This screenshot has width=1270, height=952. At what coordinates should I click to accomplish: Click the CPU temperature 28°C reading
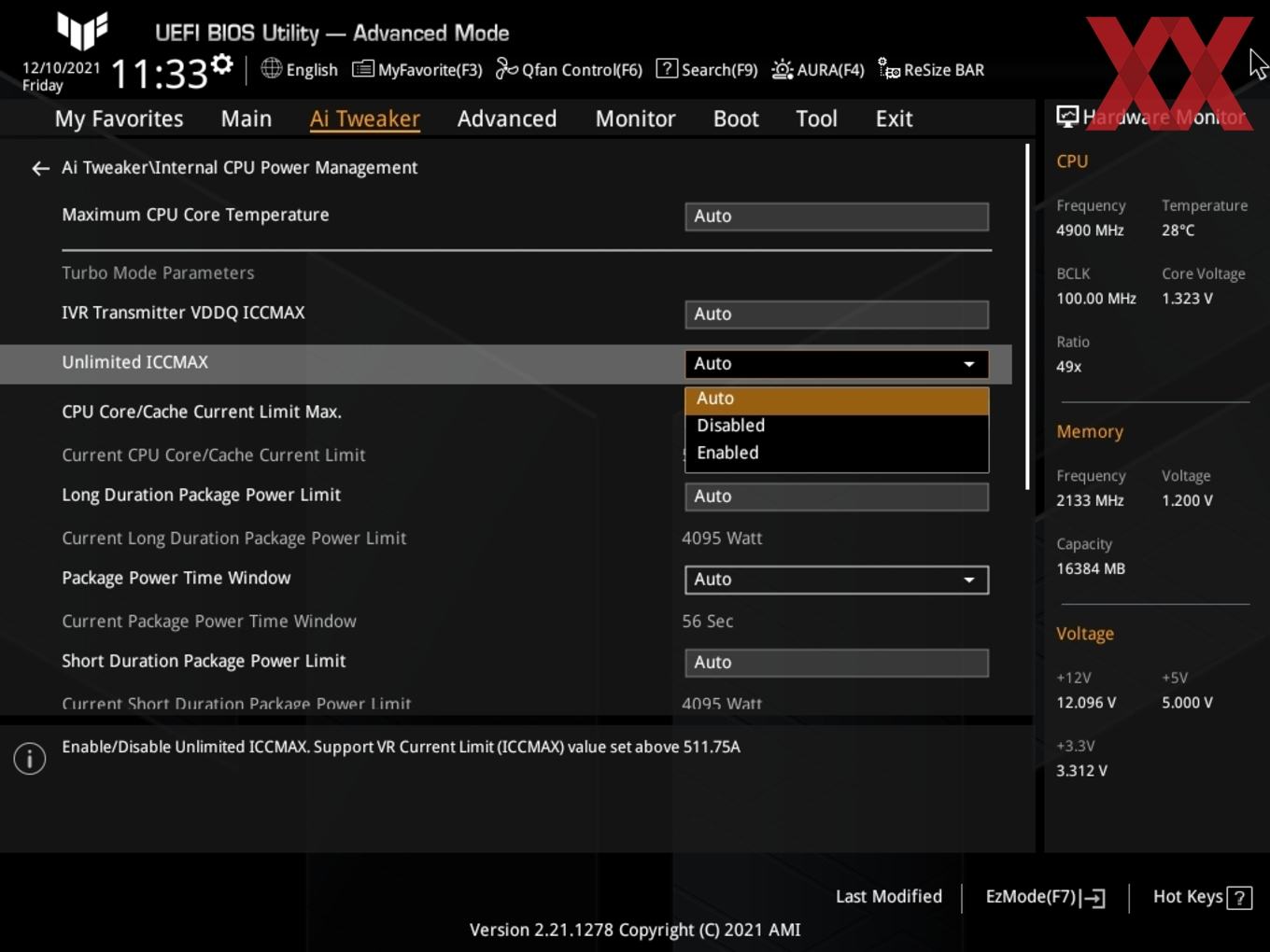tap(1178, 231)
